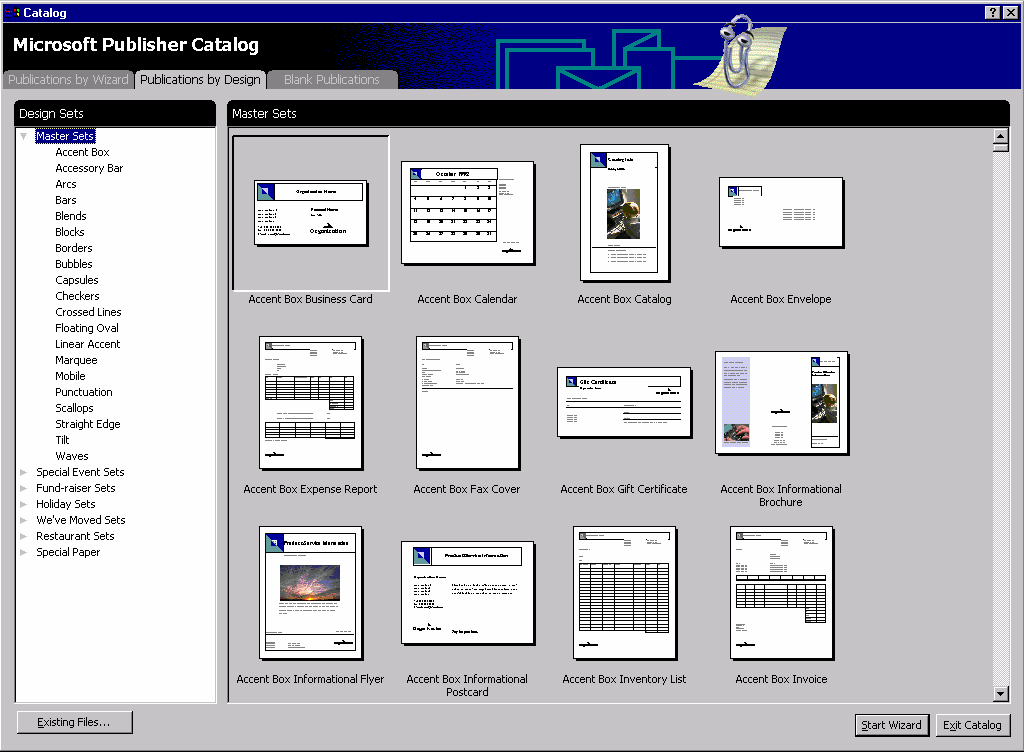Choose the Accent Box Informational Flyer thumbnail
This screenshot has height=752, width=1024.
[x=311, y=593]
